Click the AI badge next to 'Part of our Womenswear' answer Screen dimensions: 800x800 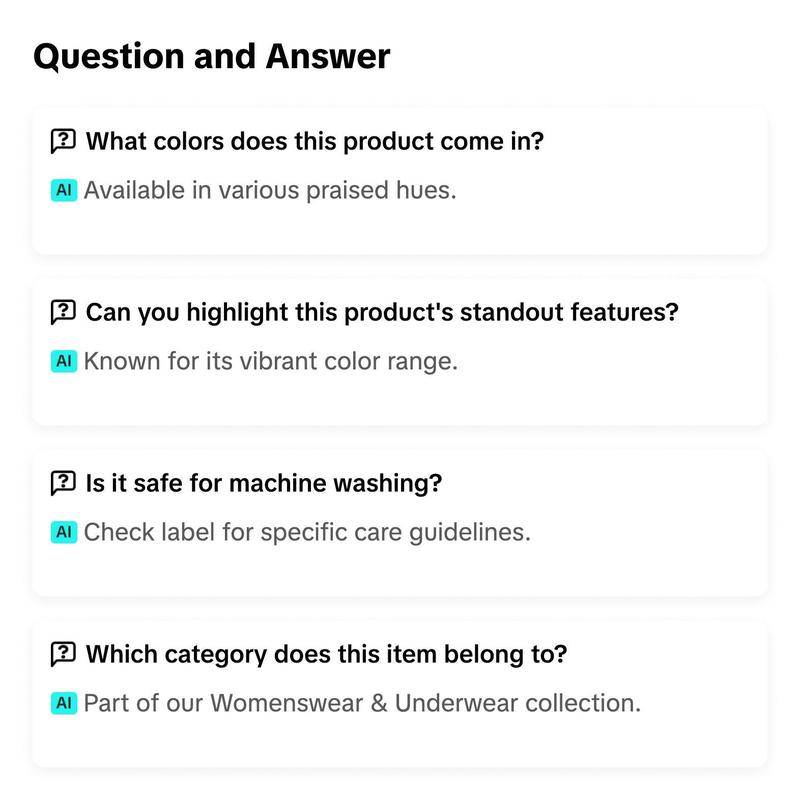tap(64, 703)
